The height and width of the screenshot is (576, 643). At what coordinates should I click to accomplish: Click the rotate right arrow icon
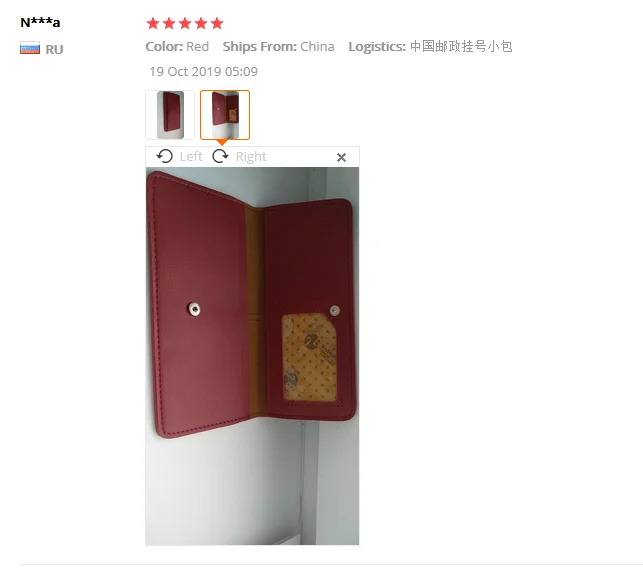pos(220,156)
